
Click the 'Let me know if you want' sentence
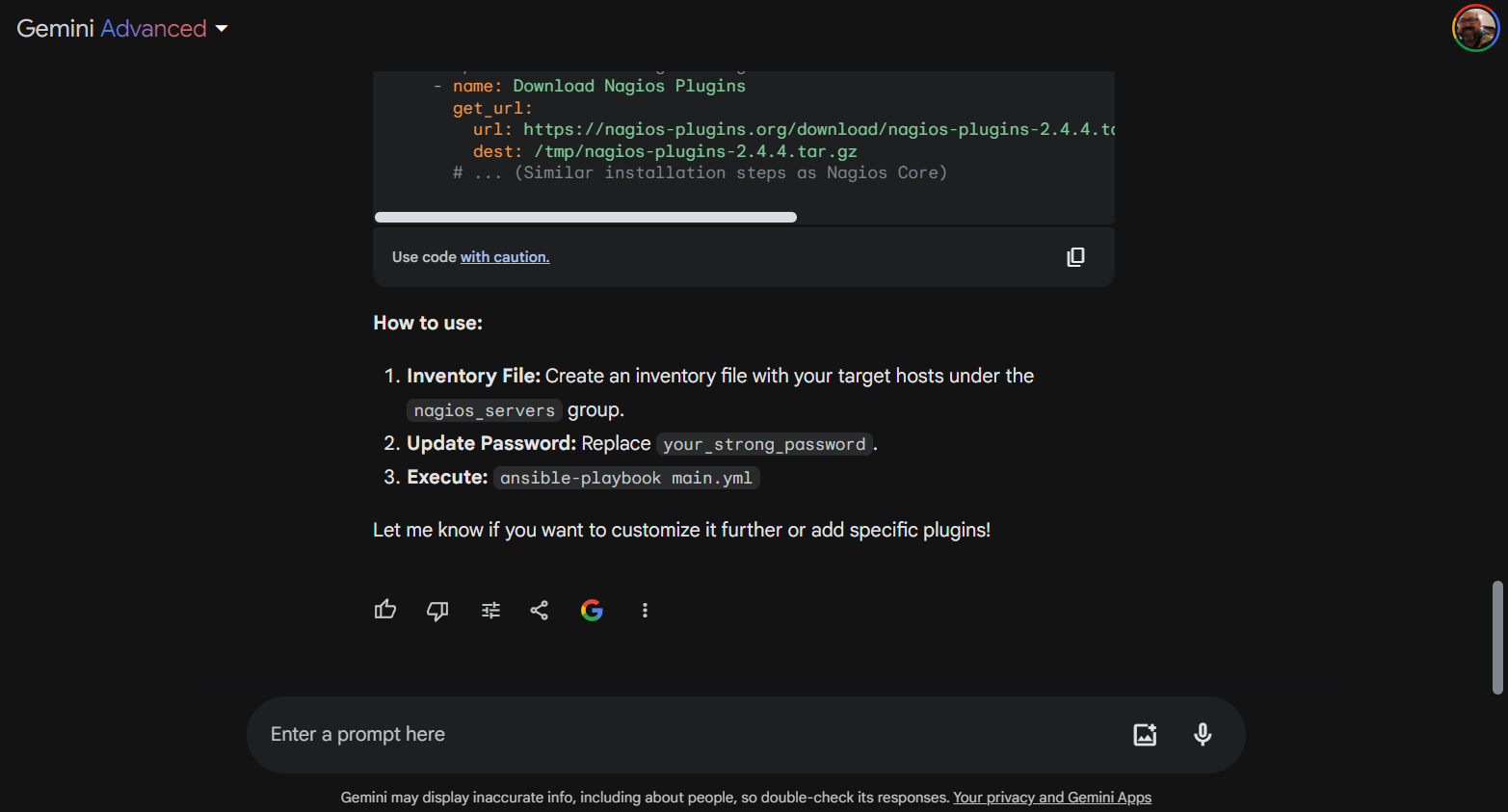681,530
